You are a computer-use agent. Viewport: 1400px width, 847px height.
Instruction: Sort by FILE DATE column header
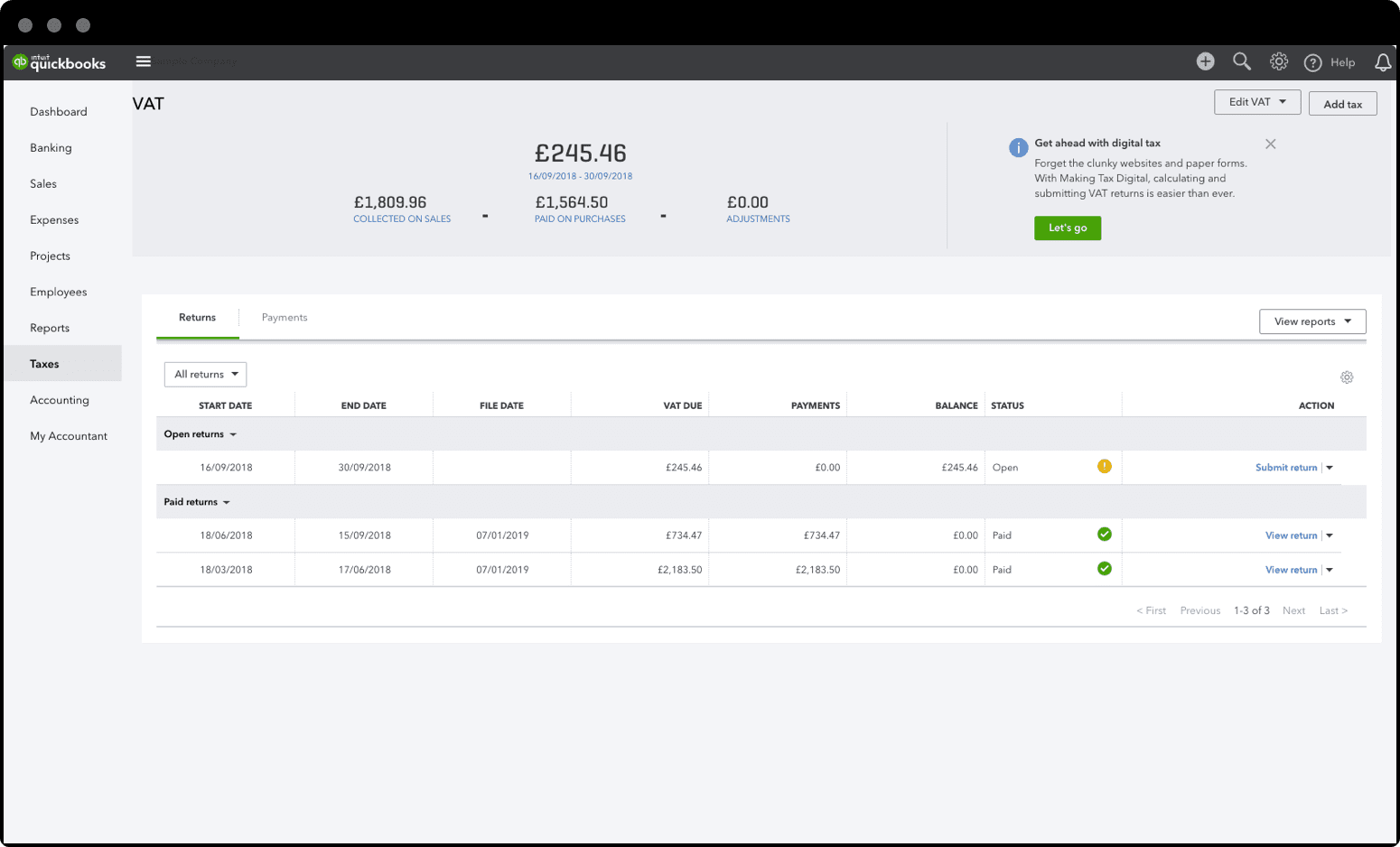tap(501, 405)
